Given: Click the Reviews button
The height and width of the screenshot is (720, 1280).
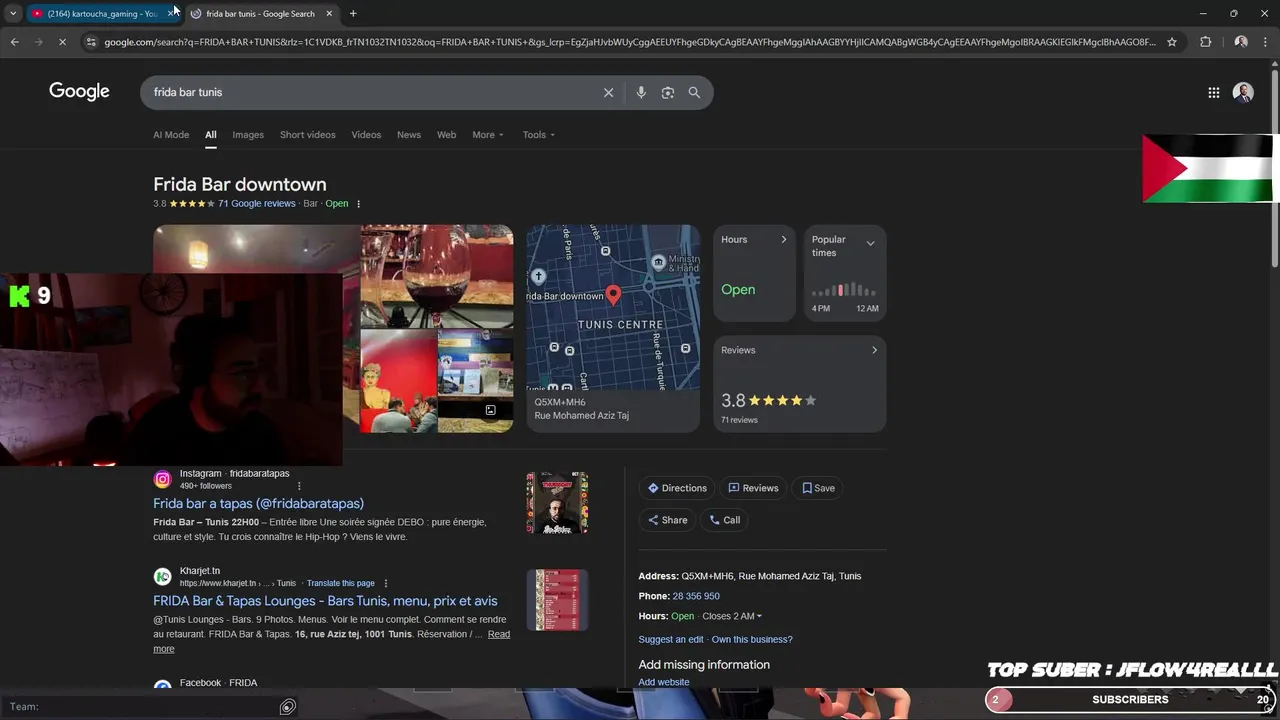Looking at the screenshot, I should pyautogui.click(x=753, y=488).
